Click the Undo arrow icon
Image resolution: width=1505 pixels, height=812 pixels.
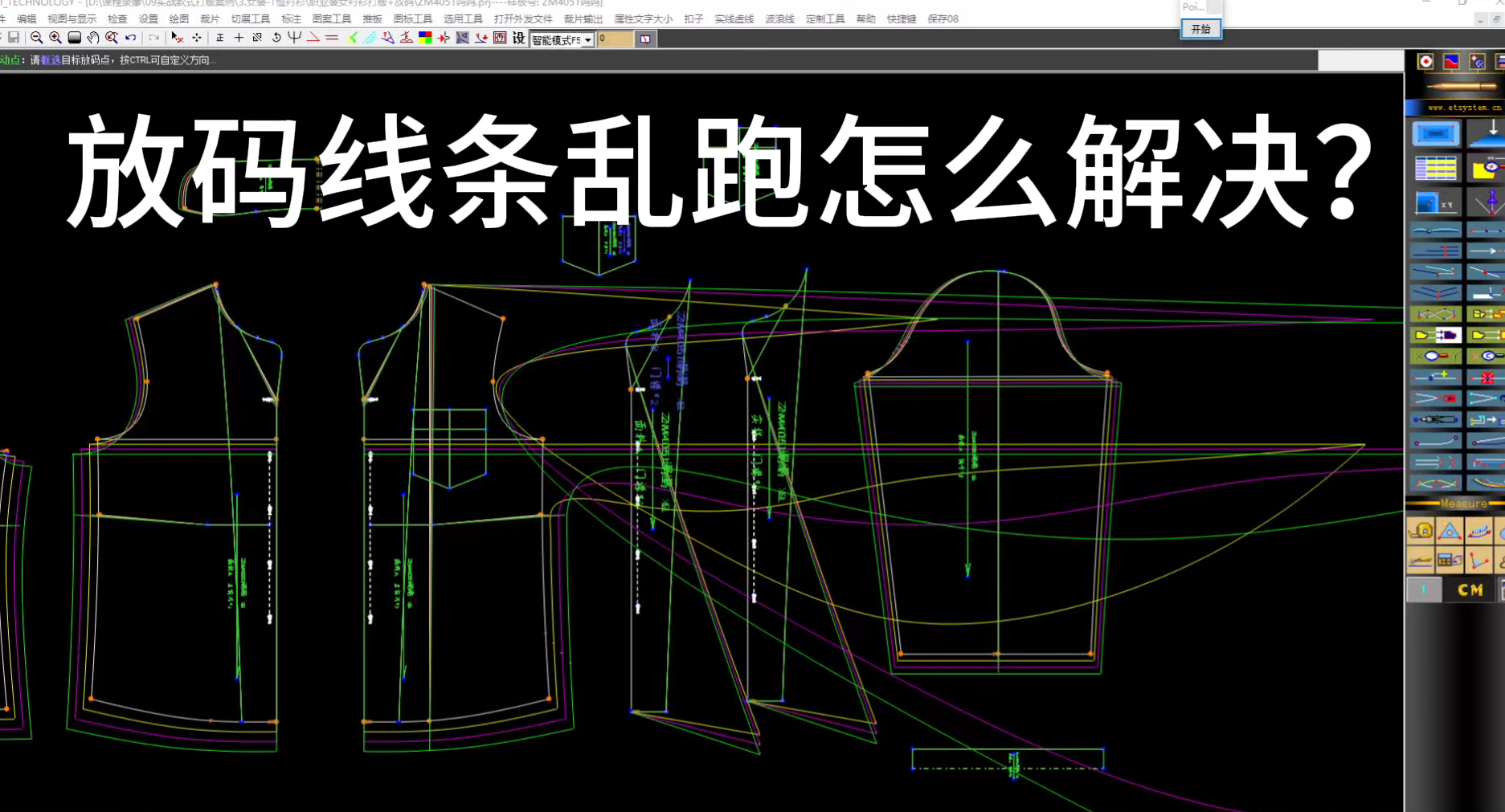129,37
